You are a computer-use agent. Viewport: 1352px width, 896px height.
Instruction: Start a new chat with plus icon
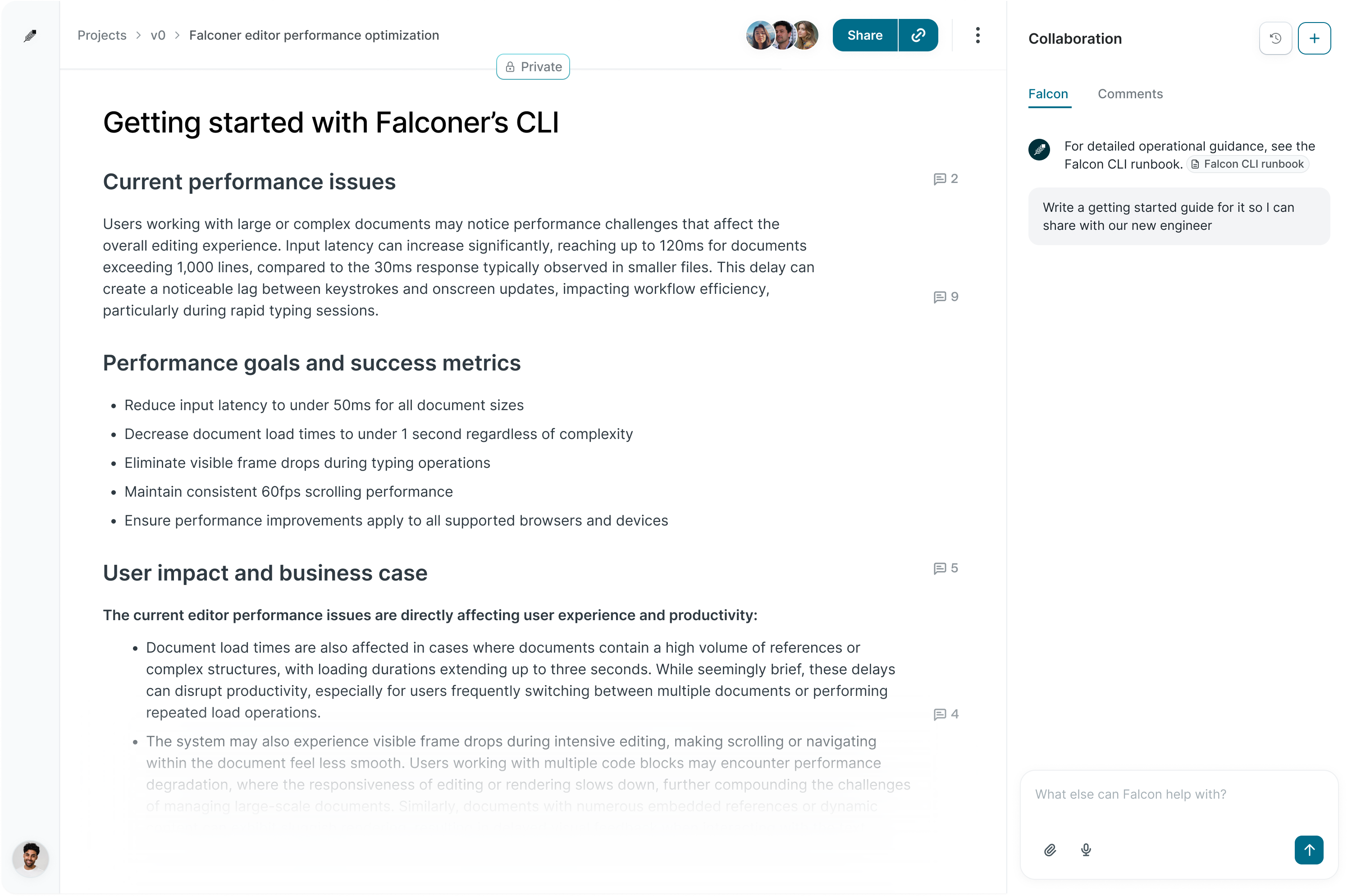[1314, 39]
